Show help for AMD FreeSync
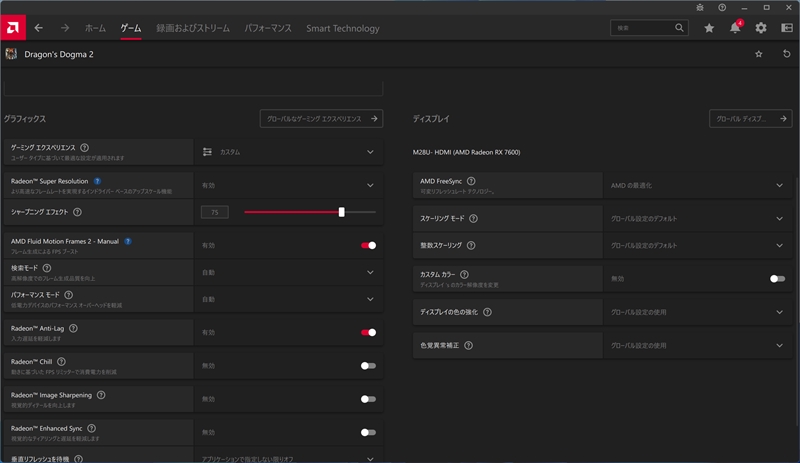Screen dimensions: 800x463 tap(471, 181)
